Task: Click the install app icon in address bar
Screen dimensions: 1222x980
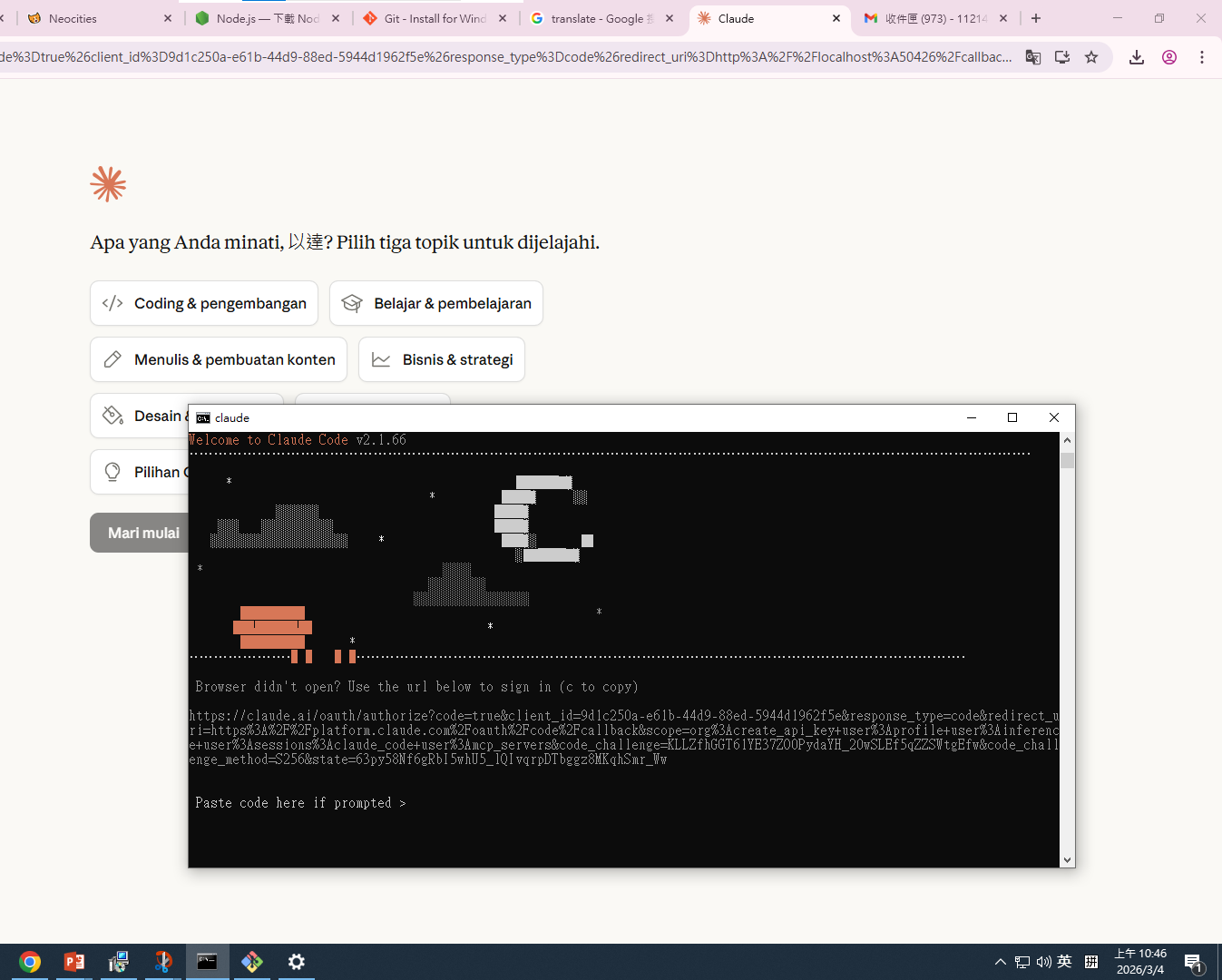Action: pos(1062,57)
